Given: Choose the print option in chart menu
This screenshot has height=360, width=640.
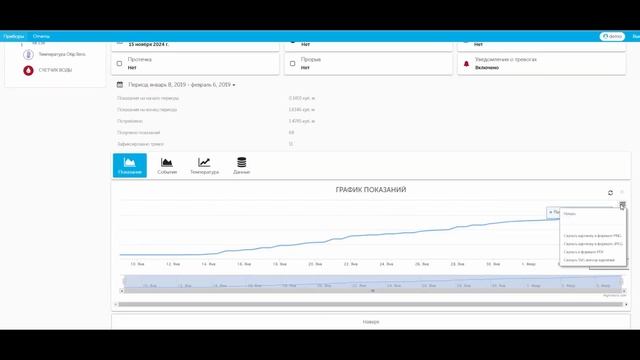Looking at the screenshot, I should coord(569,213).
